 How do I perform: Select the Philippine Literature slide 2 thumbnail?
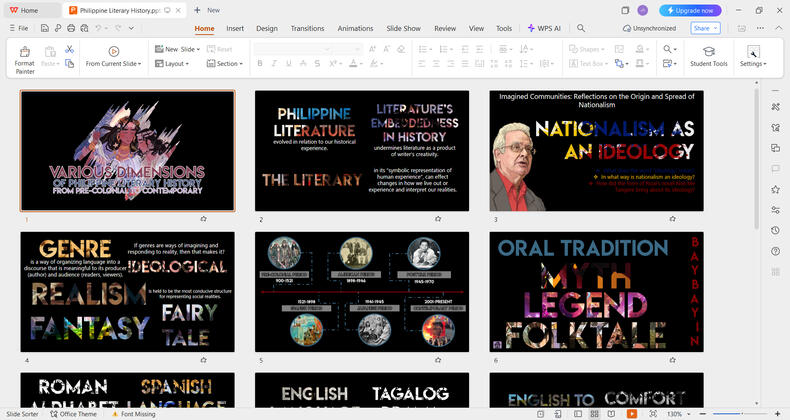(362, 151)
